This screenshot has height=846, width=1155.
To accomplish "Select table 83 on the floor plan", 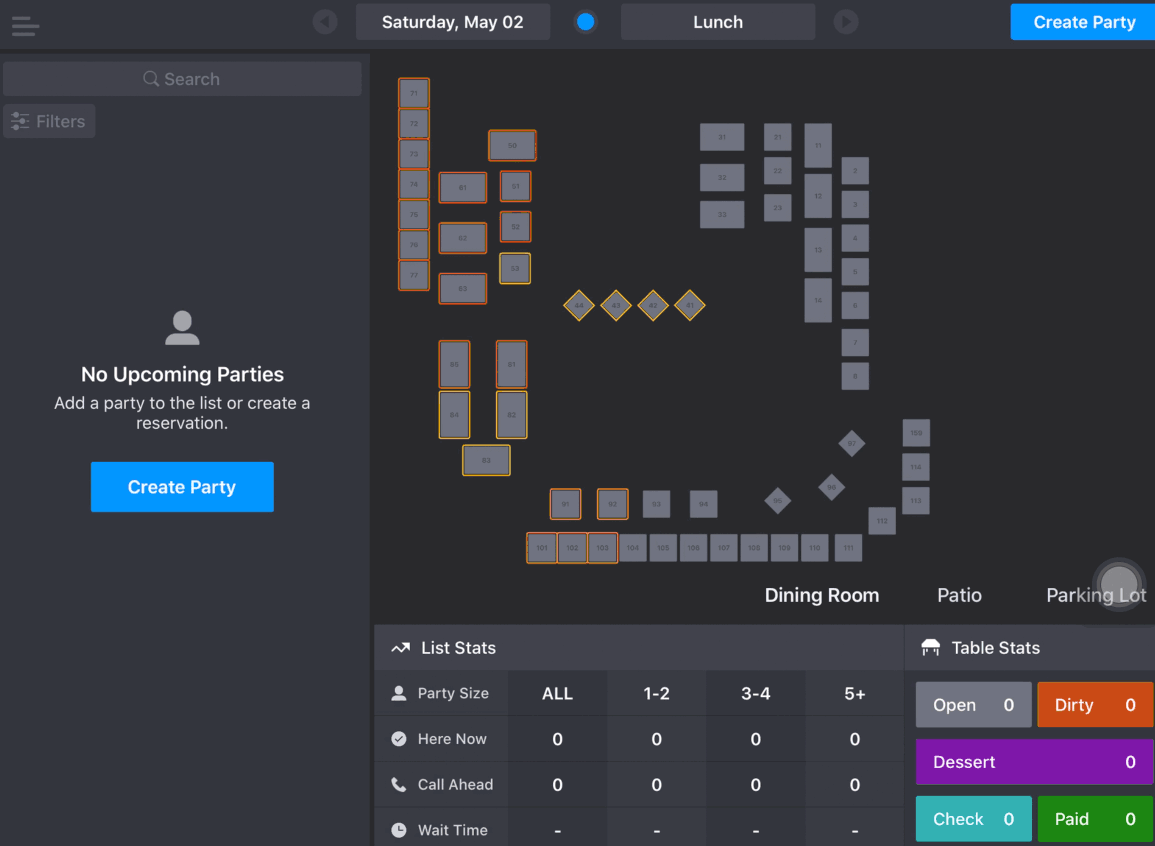I will [486, 460].
